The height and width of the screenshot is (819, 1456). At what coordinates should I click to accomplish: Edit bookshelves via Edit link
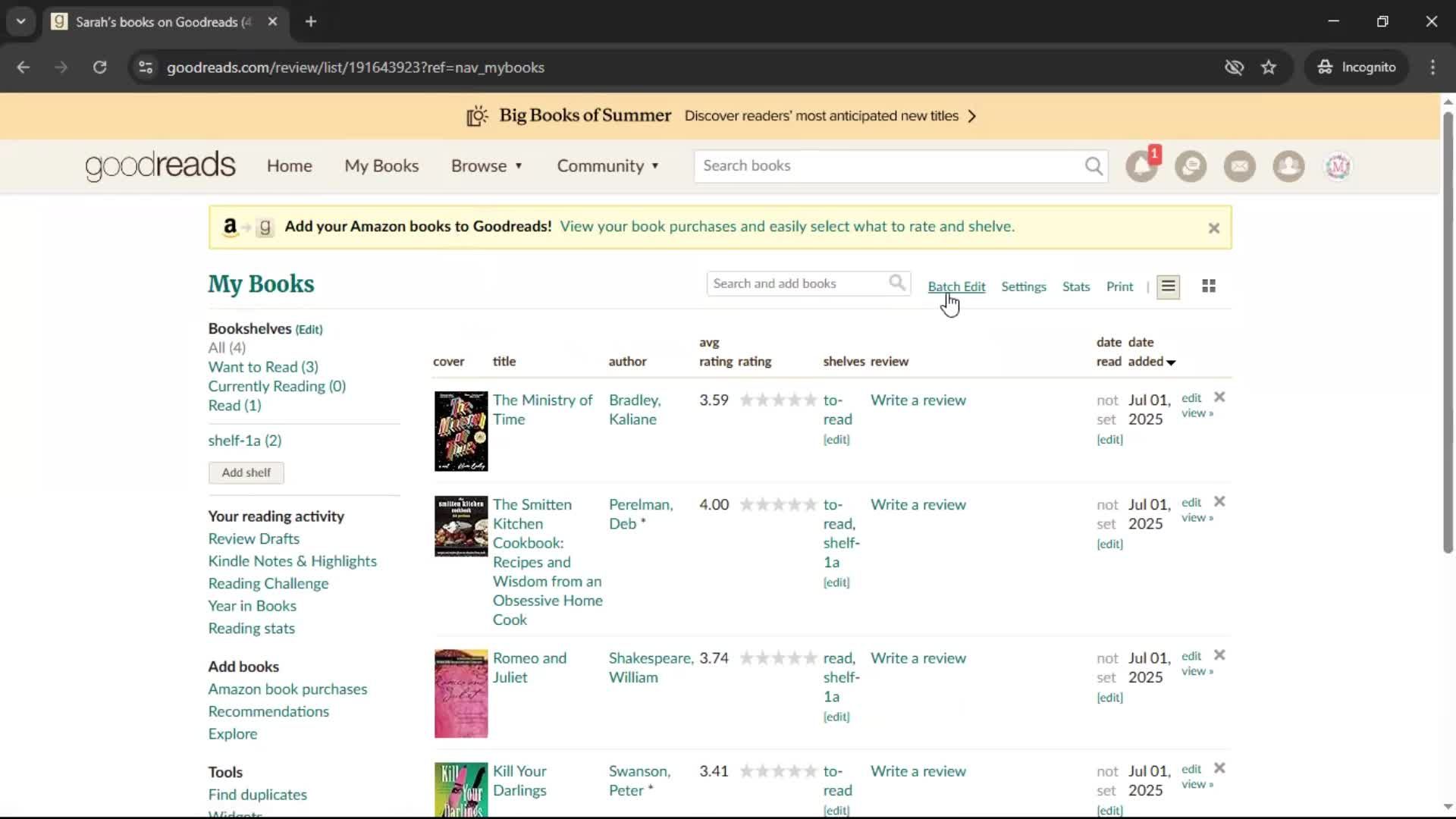pos(309,329)
